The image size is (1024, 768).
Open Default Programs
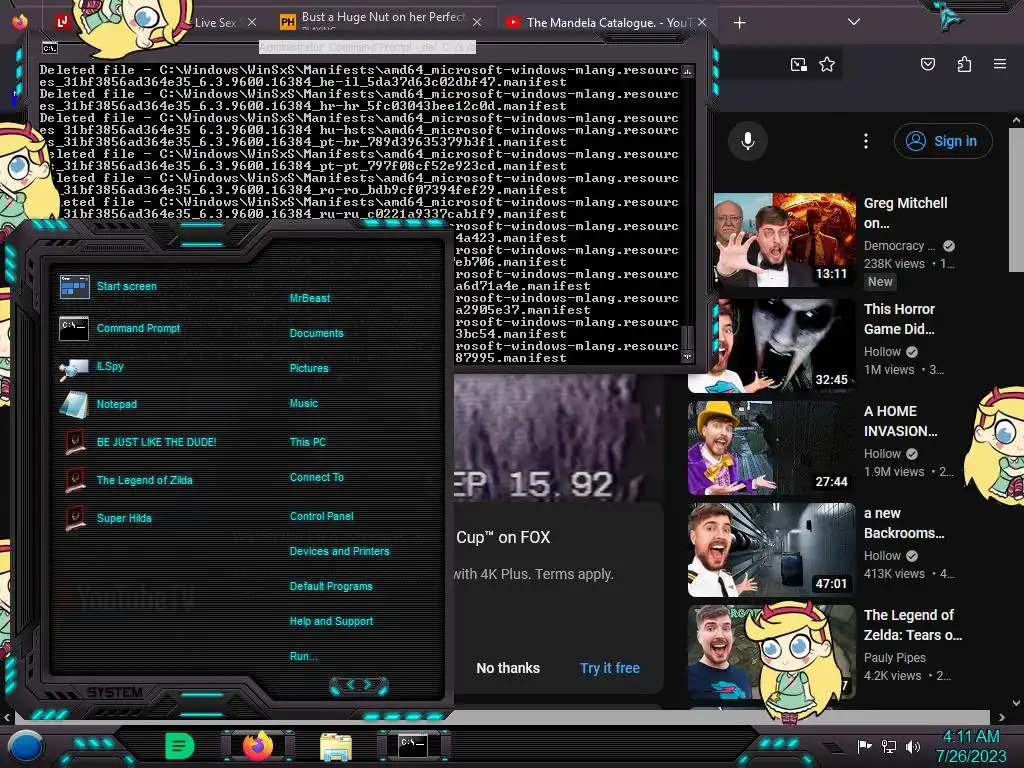[x=331, y=586]
